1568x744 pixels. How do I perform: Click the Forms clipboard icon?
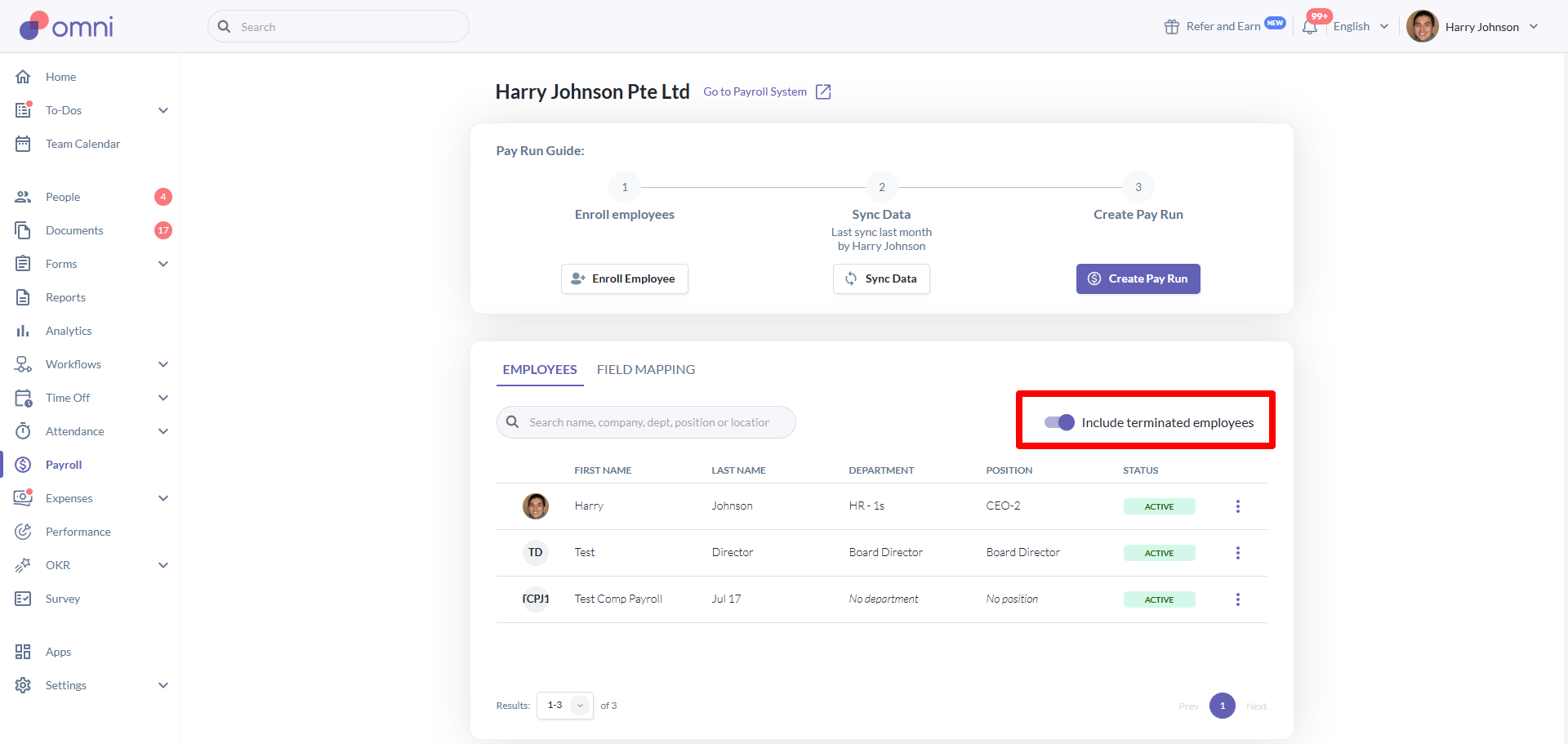click(x=23, y=264)
